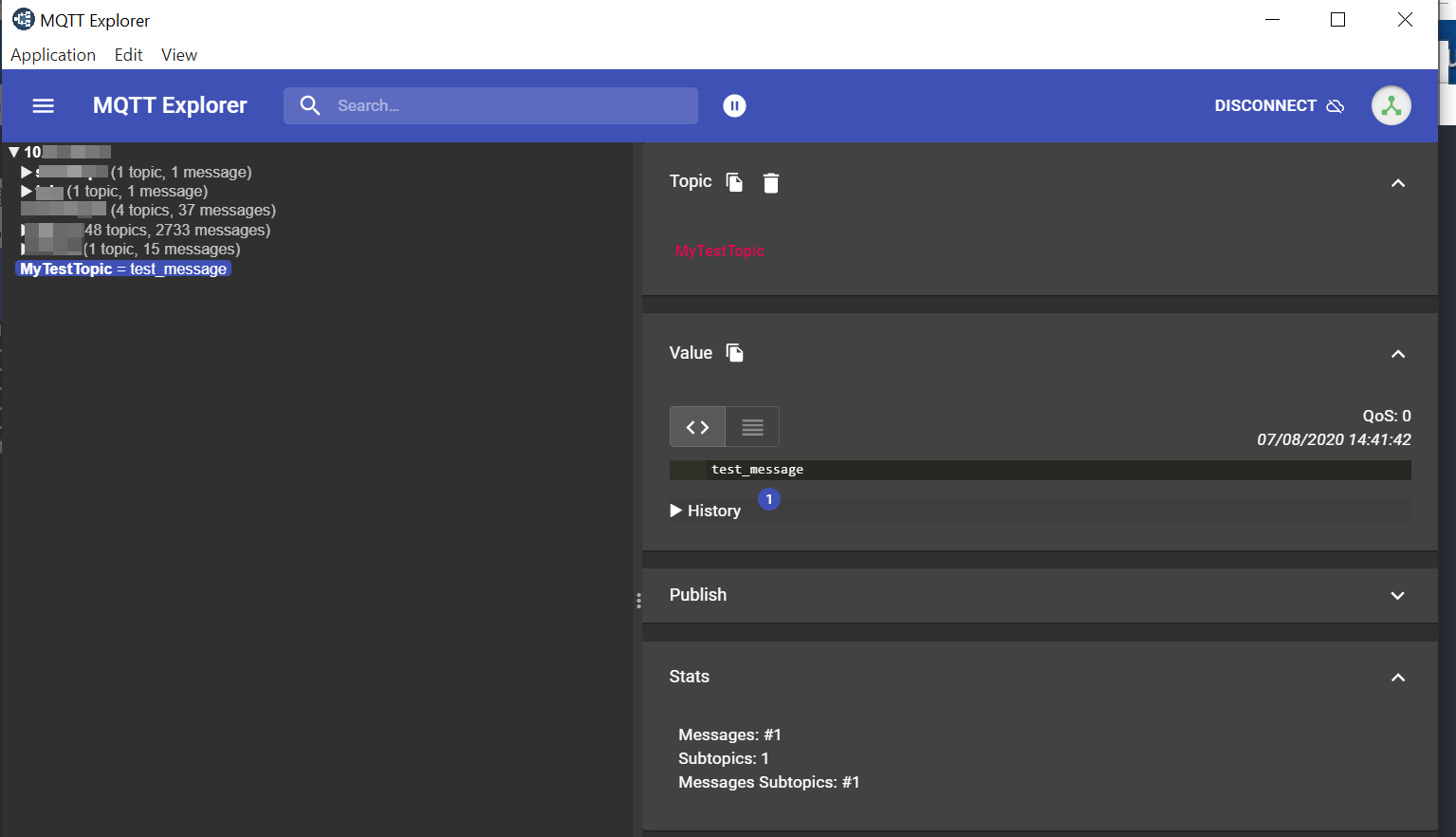This screenshot has height=837, width=1456.
Task: Switch value view to formatted code mode
Action: 697,427
